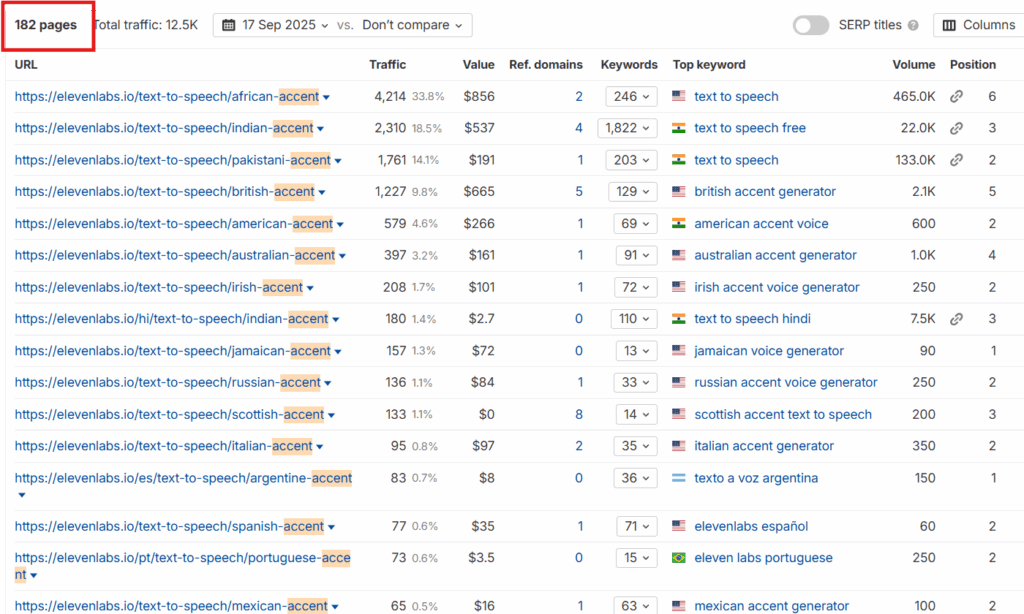This screenshot has width=1024, height=614.
Task: Click the SERP features link icon in african-accent row
Action: 956,97
